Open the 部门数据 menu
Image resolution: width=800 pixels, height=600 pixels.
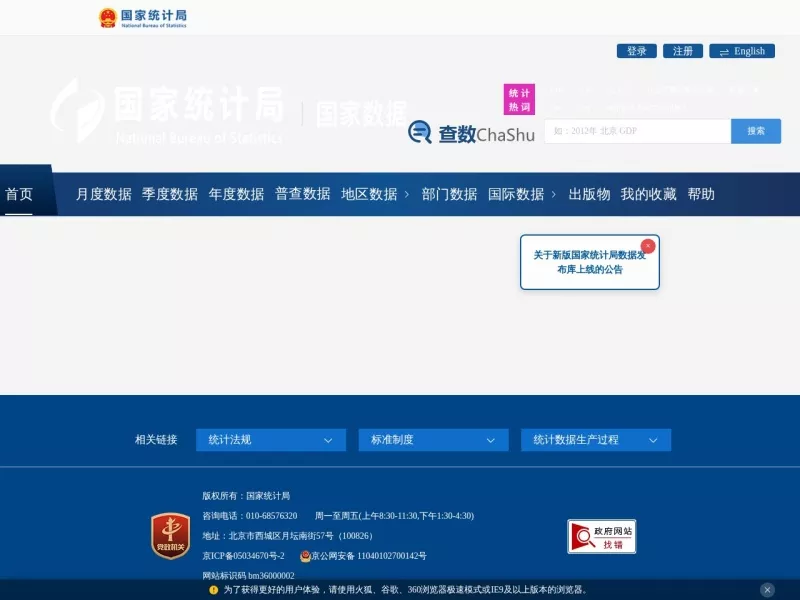(x=449, y=194)
